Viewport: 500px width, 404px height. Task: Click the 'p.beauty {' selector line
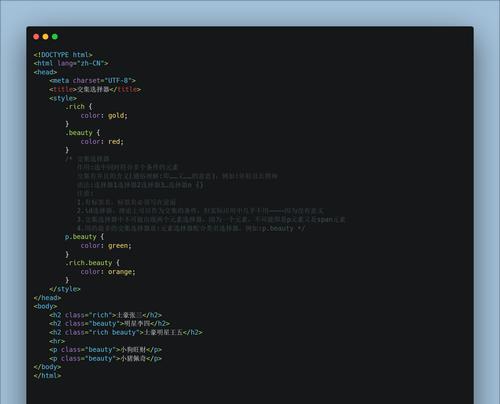click(x=84, y=237)
